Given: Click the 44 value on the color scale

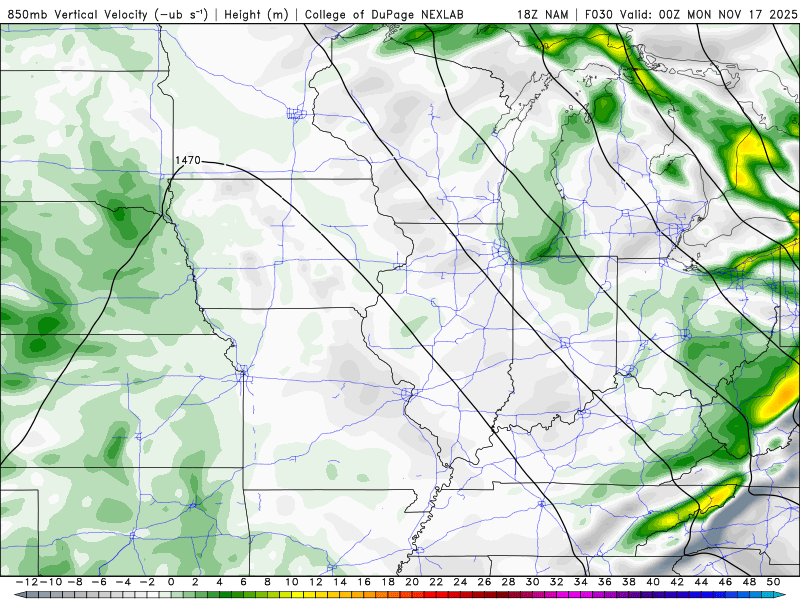Looking at the screenshot, I should [701, 582].
